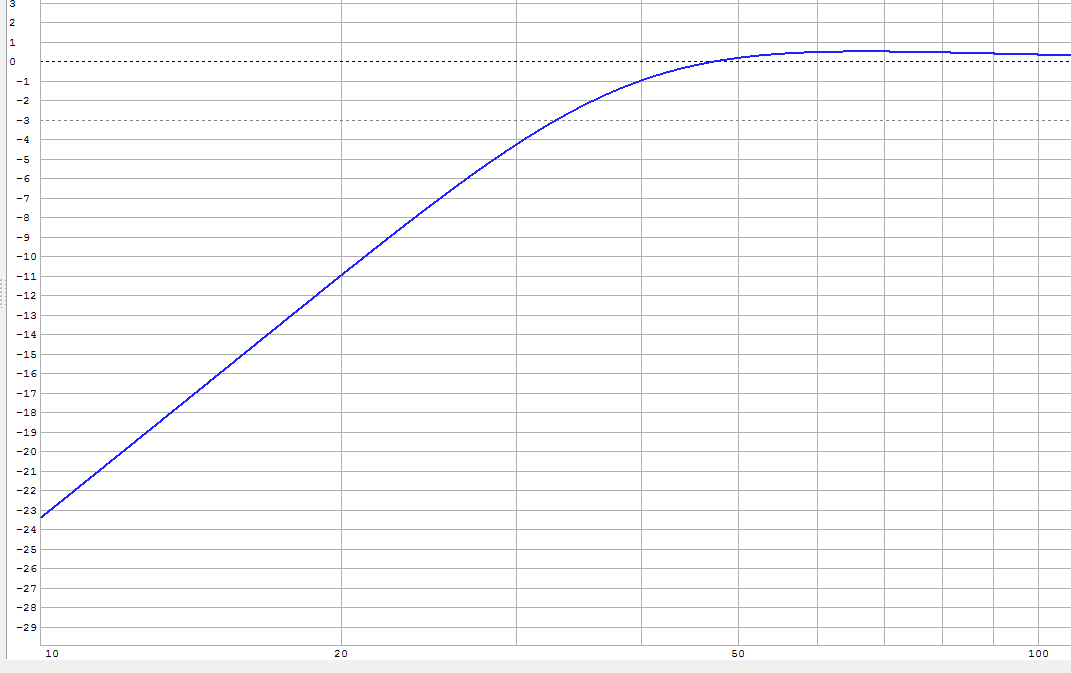Click the y-axis label "0"
Viewport: 1071px width, 673px height.
[13, 62]
